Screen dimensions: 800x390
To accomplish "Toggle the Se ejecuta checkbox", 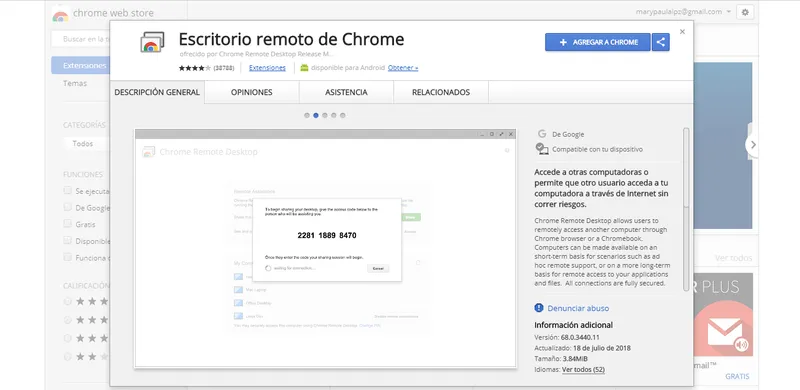I will tap(67, 190).
